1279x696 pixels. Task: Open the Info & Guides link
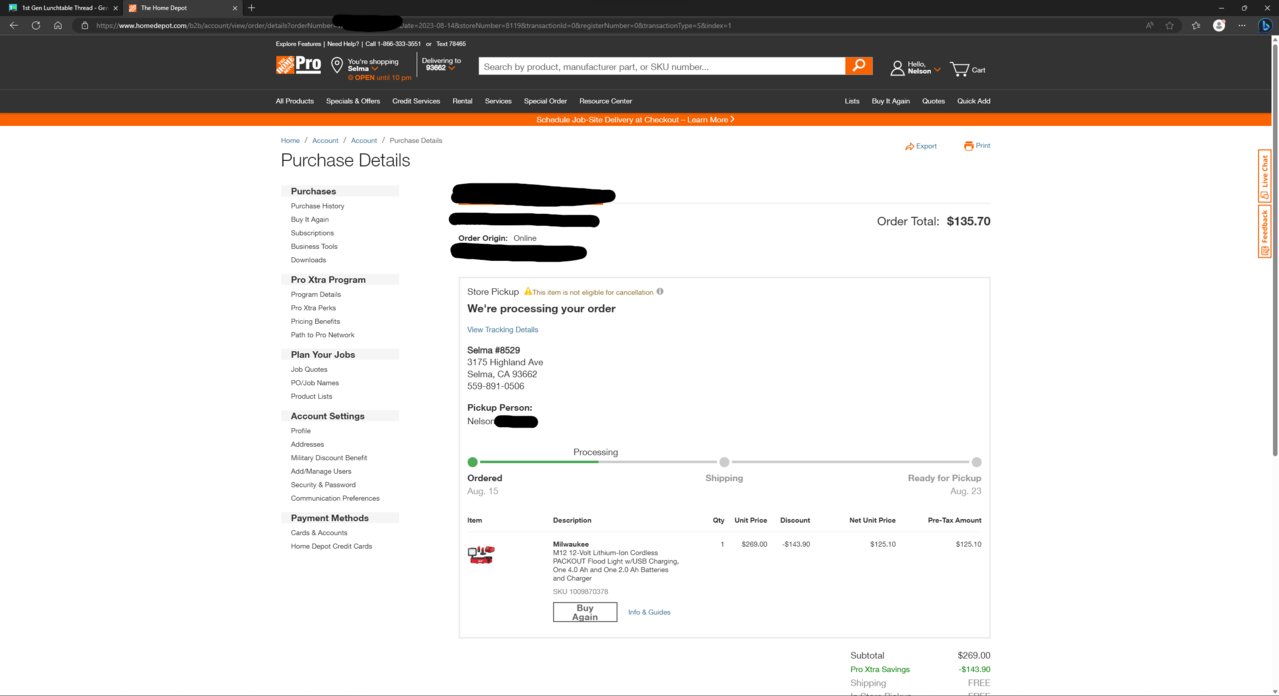pos(649,612)
